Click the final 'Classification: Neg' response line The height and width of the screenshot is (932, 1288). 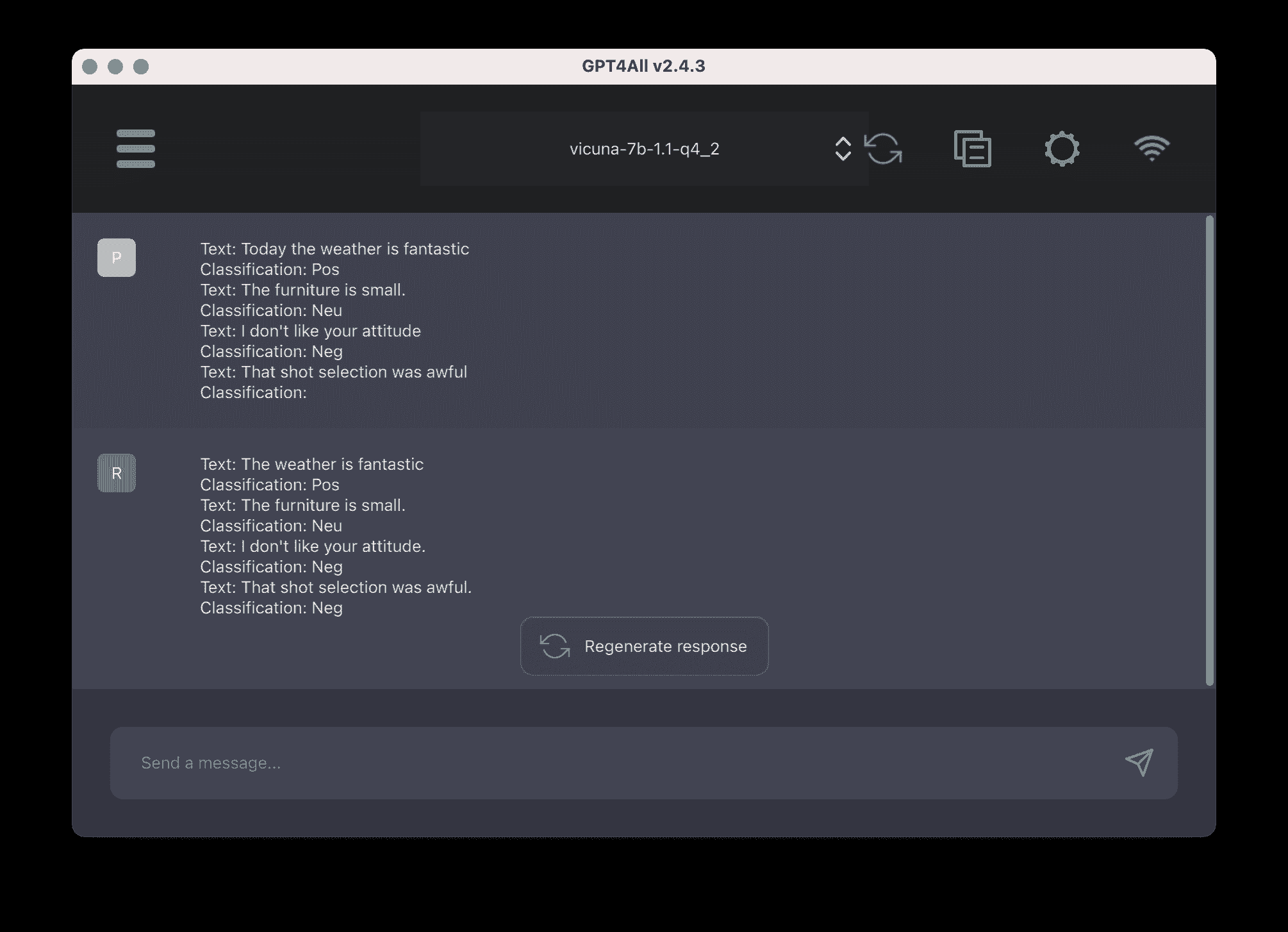coord(271,608)
